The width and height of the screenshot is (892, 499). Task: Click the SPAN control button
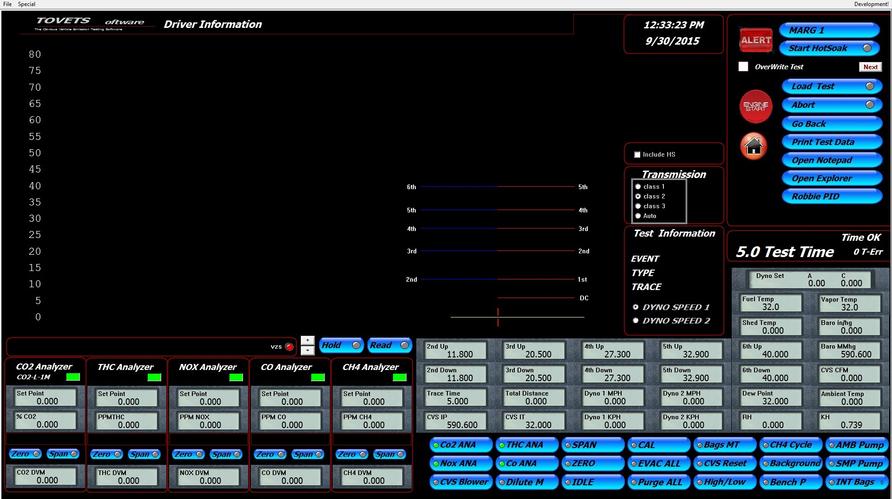click(593, 445)
